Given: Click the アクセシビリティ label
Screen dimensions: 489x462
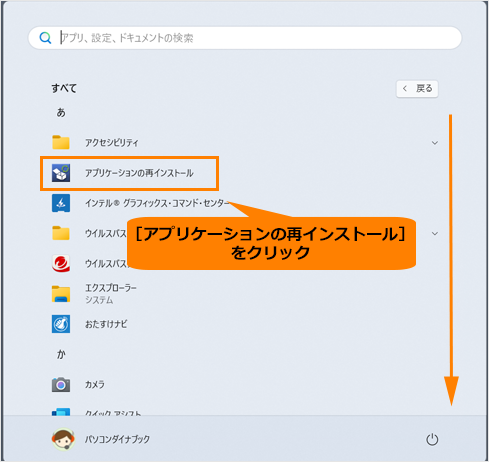Looking at the screenshot, I should (112, 143).
